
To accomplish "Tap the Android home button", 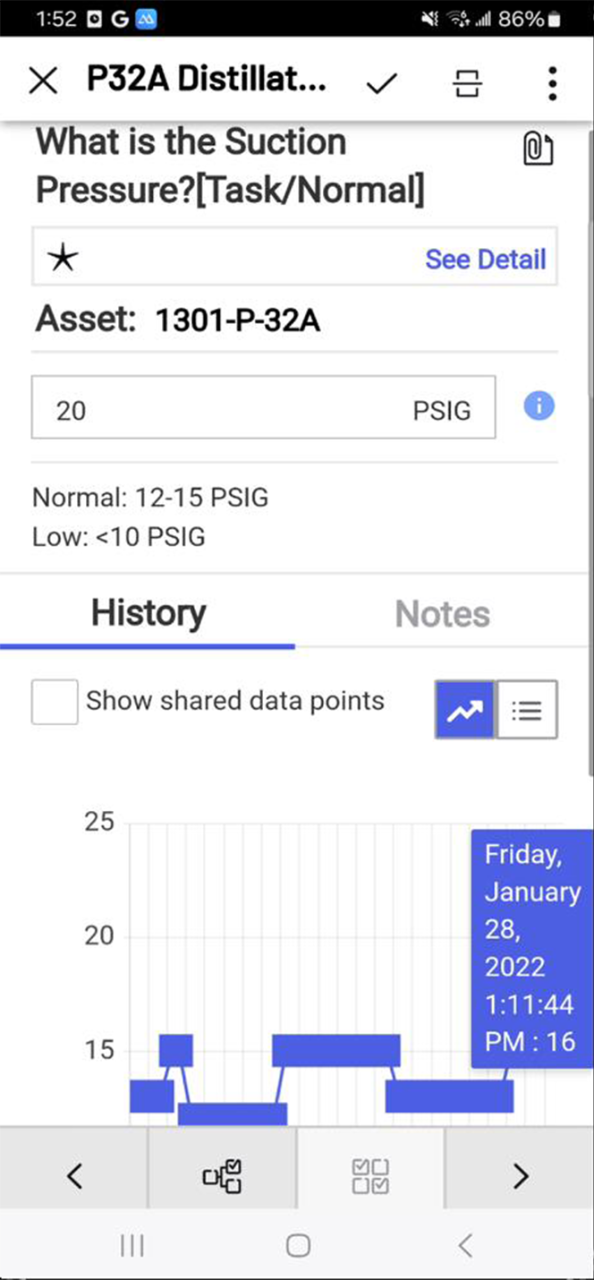I will [x=297, y=1245].
